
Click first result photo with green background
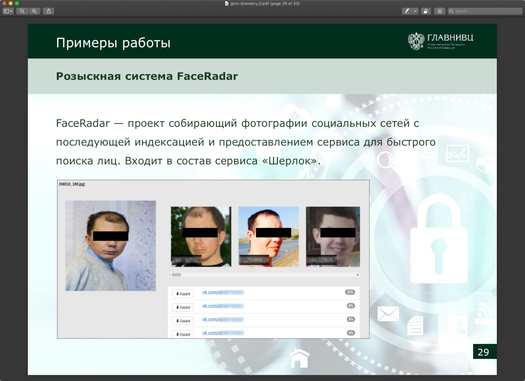[201, 236]
